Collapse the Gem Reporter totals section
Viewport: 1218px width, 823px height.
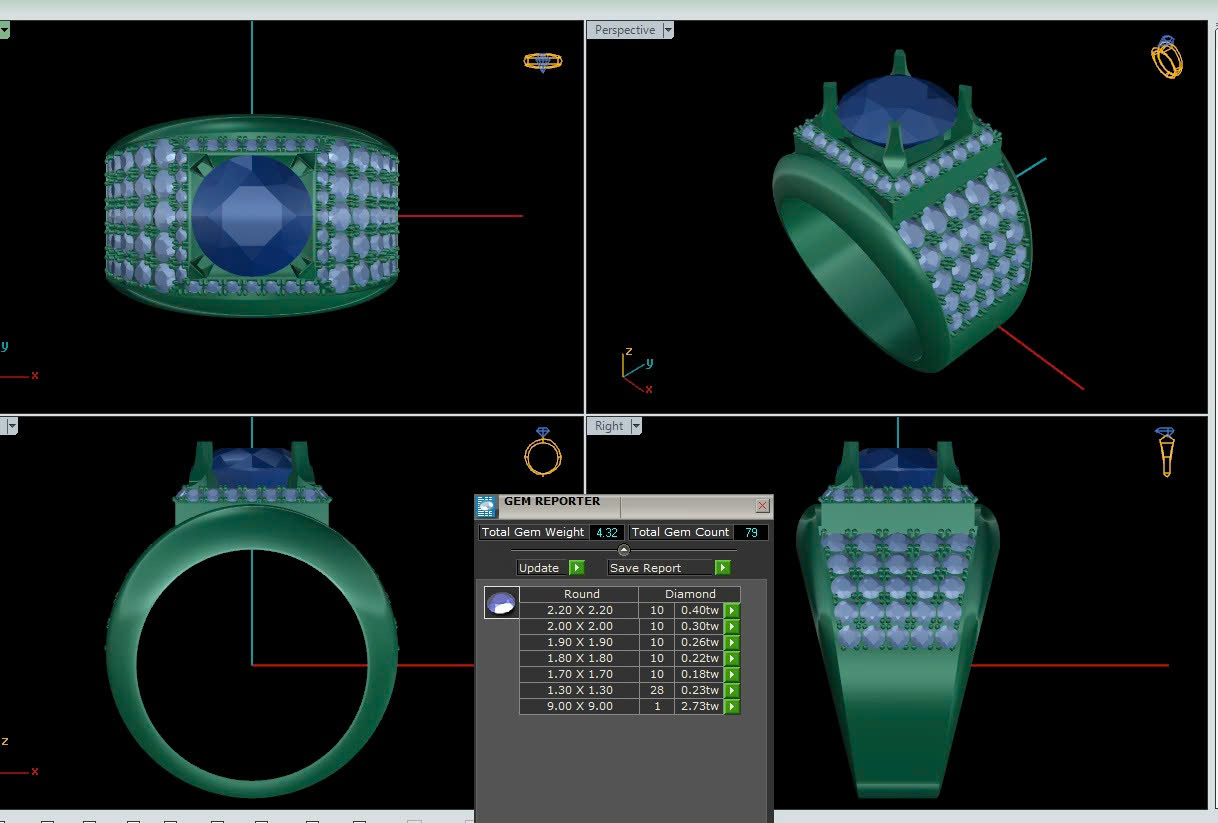click(624, 550)
